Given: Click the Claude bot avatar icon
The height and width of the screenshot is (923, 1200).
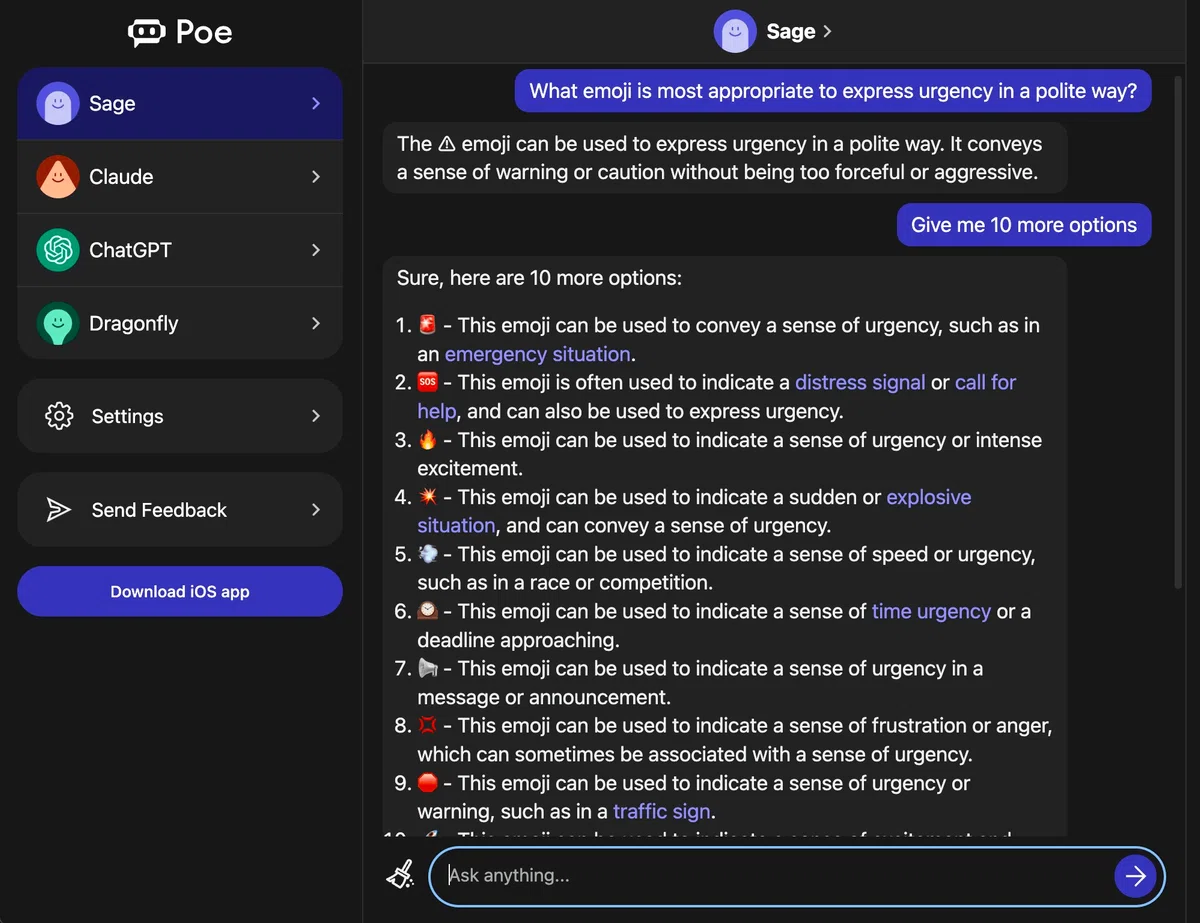Looking at the screenshot, I should click(x=58, y=177).
